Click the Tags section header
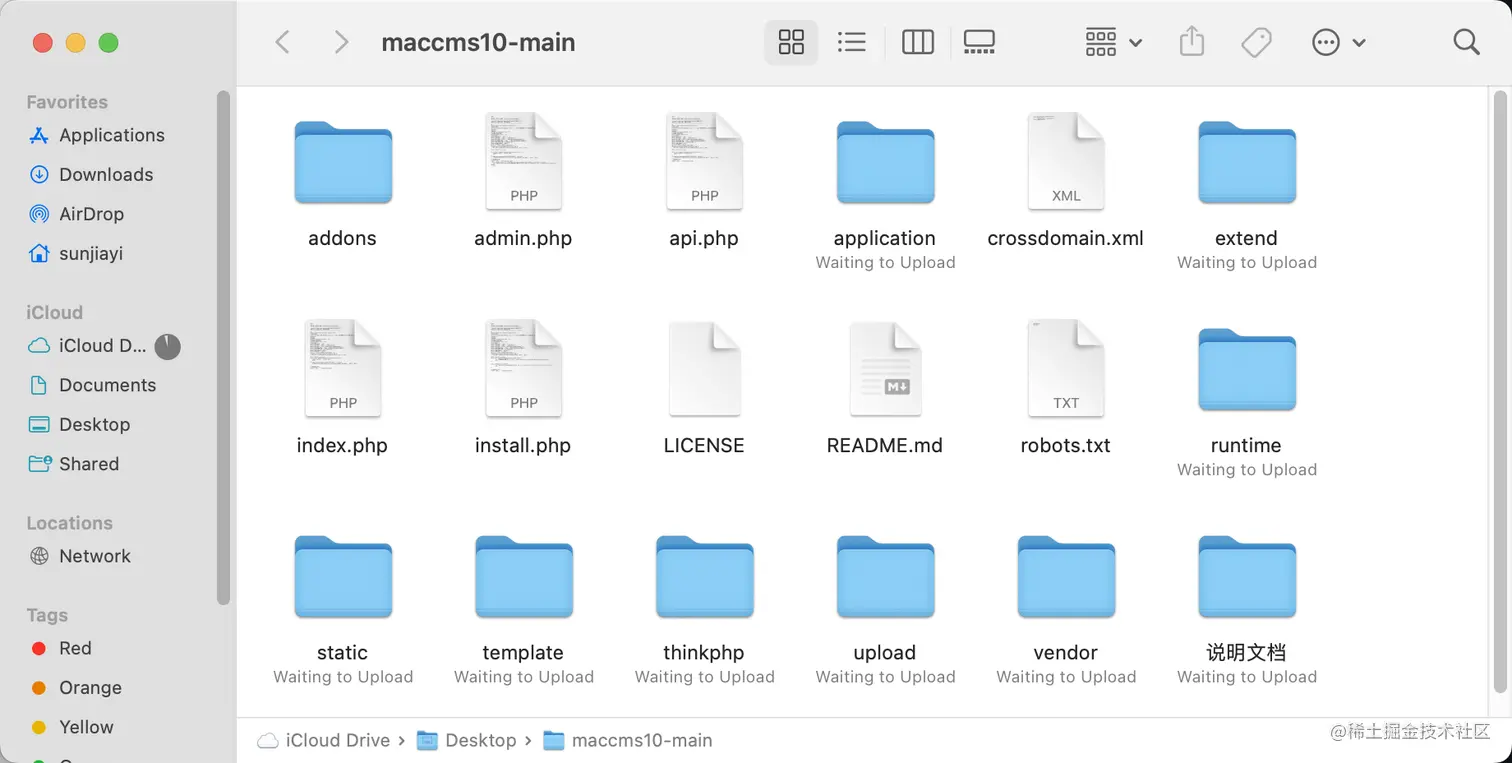This screenshot has height=763, width=1512. (47, 615)
